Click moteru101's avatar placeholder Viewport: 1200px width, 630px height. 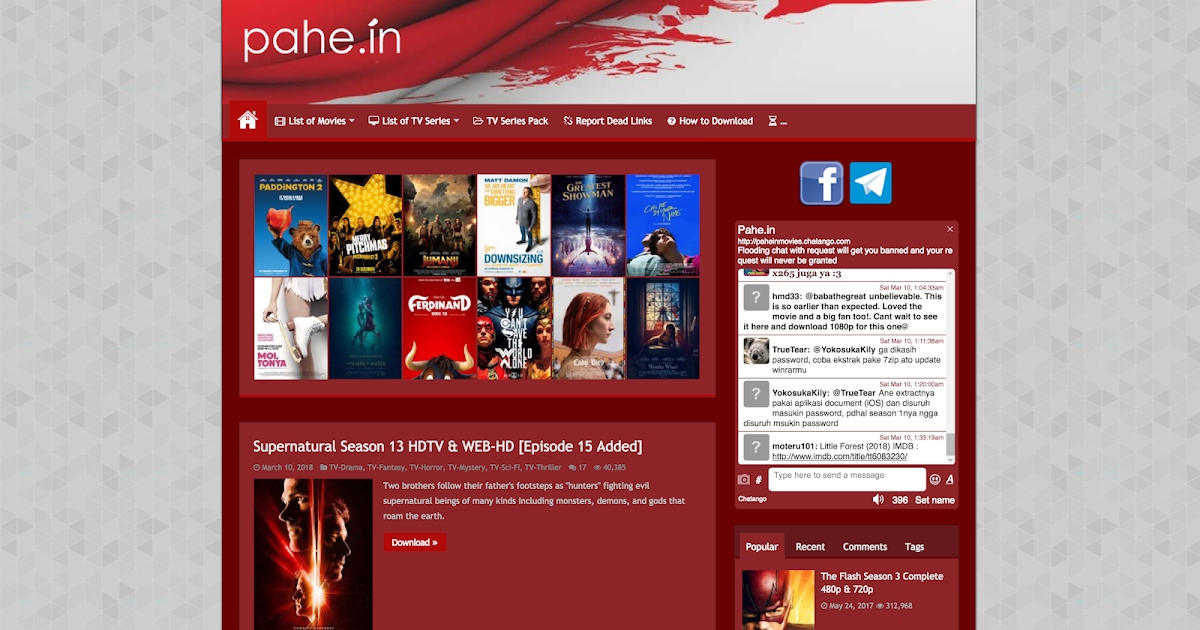pyautogui.click(x=757, y=447)
